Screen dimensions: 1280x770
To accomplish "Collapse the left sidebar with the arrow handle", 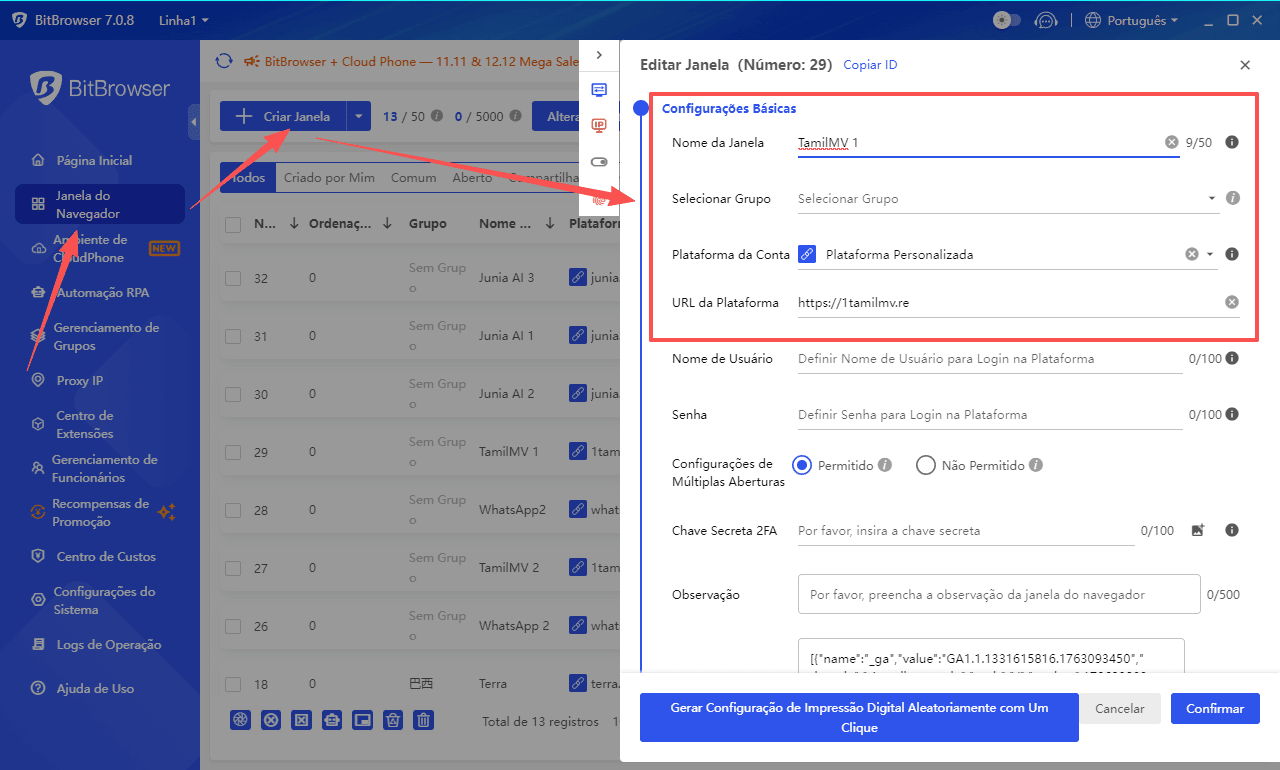I will coord(193,122).
